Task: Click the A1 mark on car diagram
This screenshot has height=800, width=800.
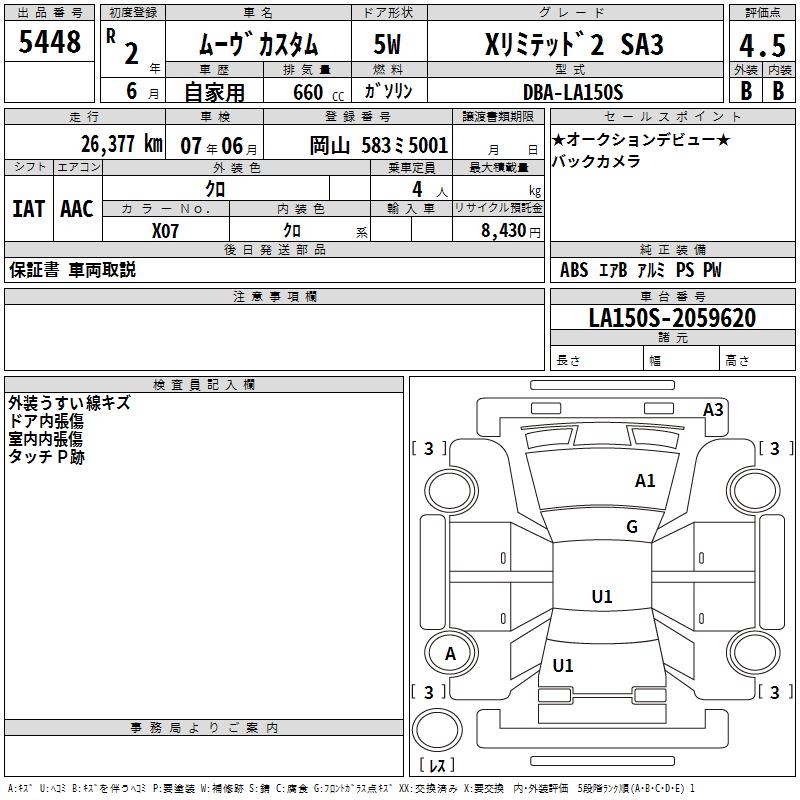Action: click(x=645, y=481)
